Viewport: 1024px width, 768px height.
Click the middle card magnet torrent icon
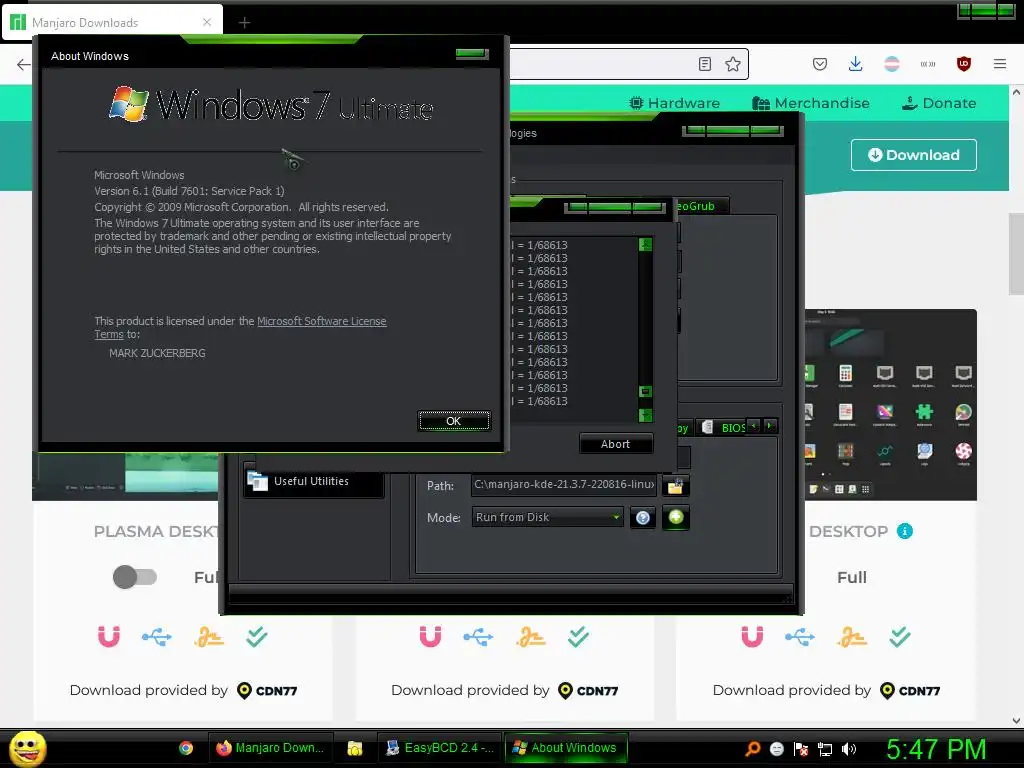click(430, 636)
